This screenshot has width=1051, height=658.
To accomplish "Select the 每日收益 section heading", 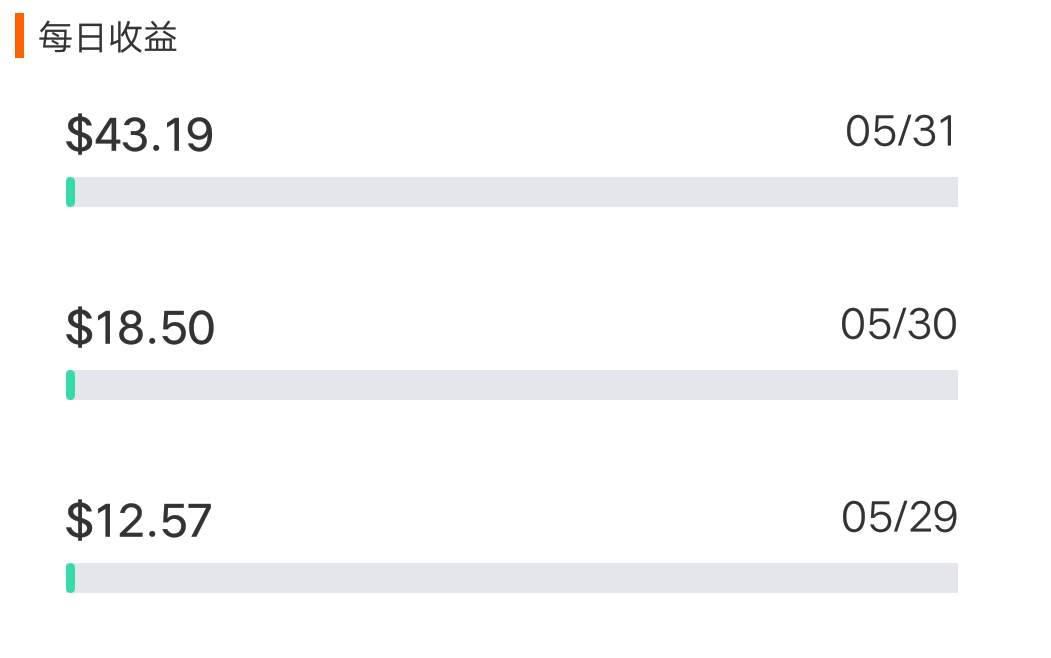I will pyautogui.click(x=108, y=37).
